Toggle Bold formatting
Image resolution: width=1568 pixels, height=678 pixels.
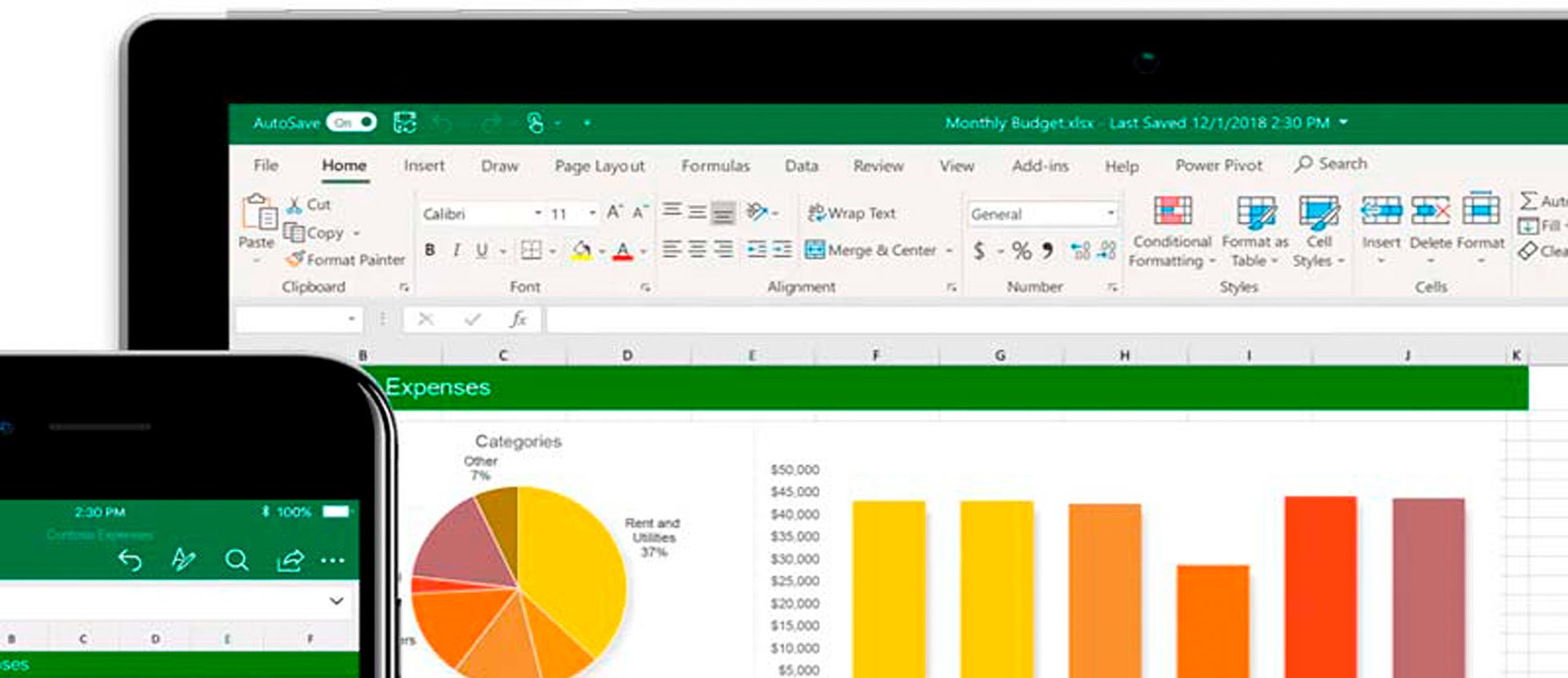[x=430, y=250]
